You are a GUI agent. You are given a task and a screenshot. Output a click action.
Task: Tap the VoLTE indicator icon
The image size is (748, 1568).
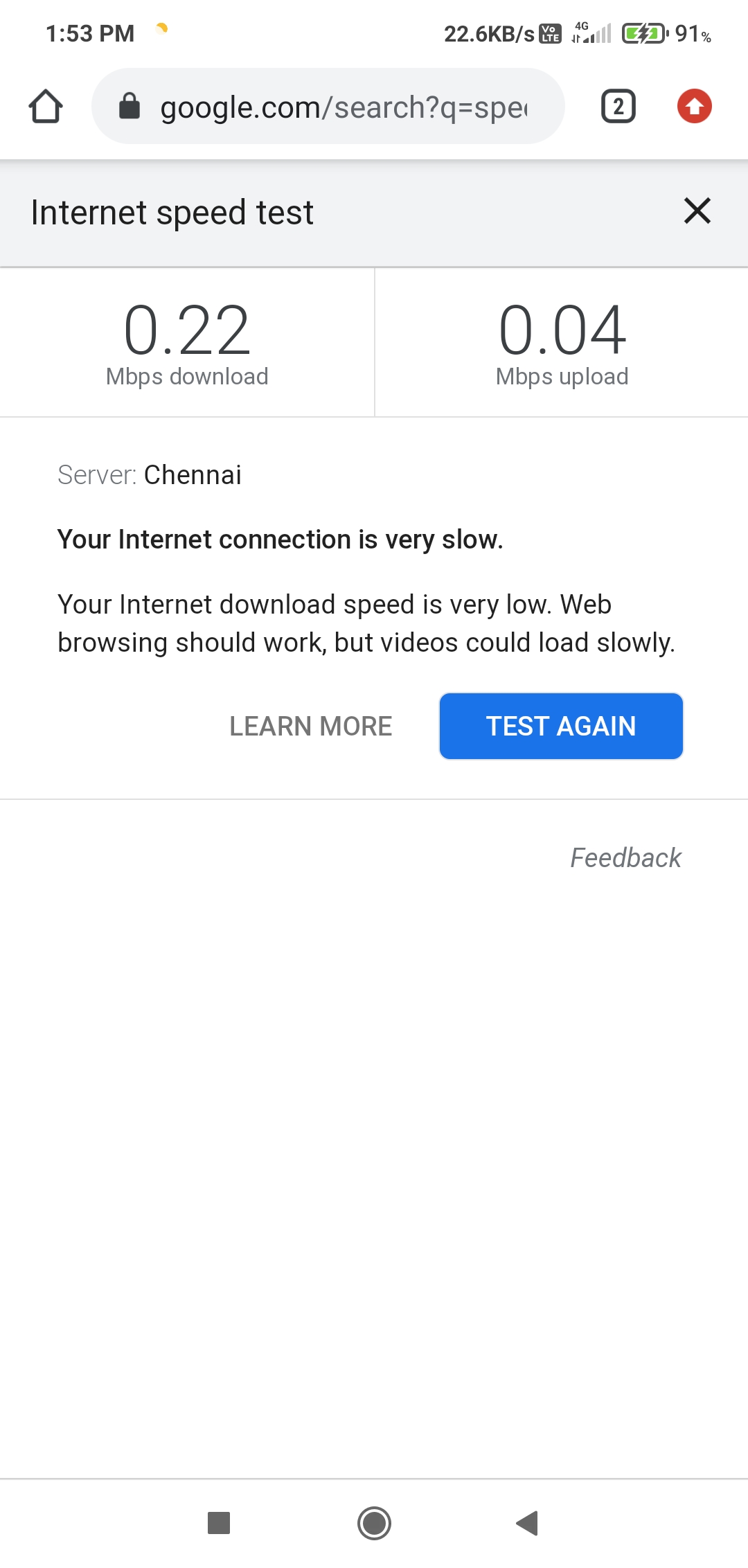click(x=551, y=33)
